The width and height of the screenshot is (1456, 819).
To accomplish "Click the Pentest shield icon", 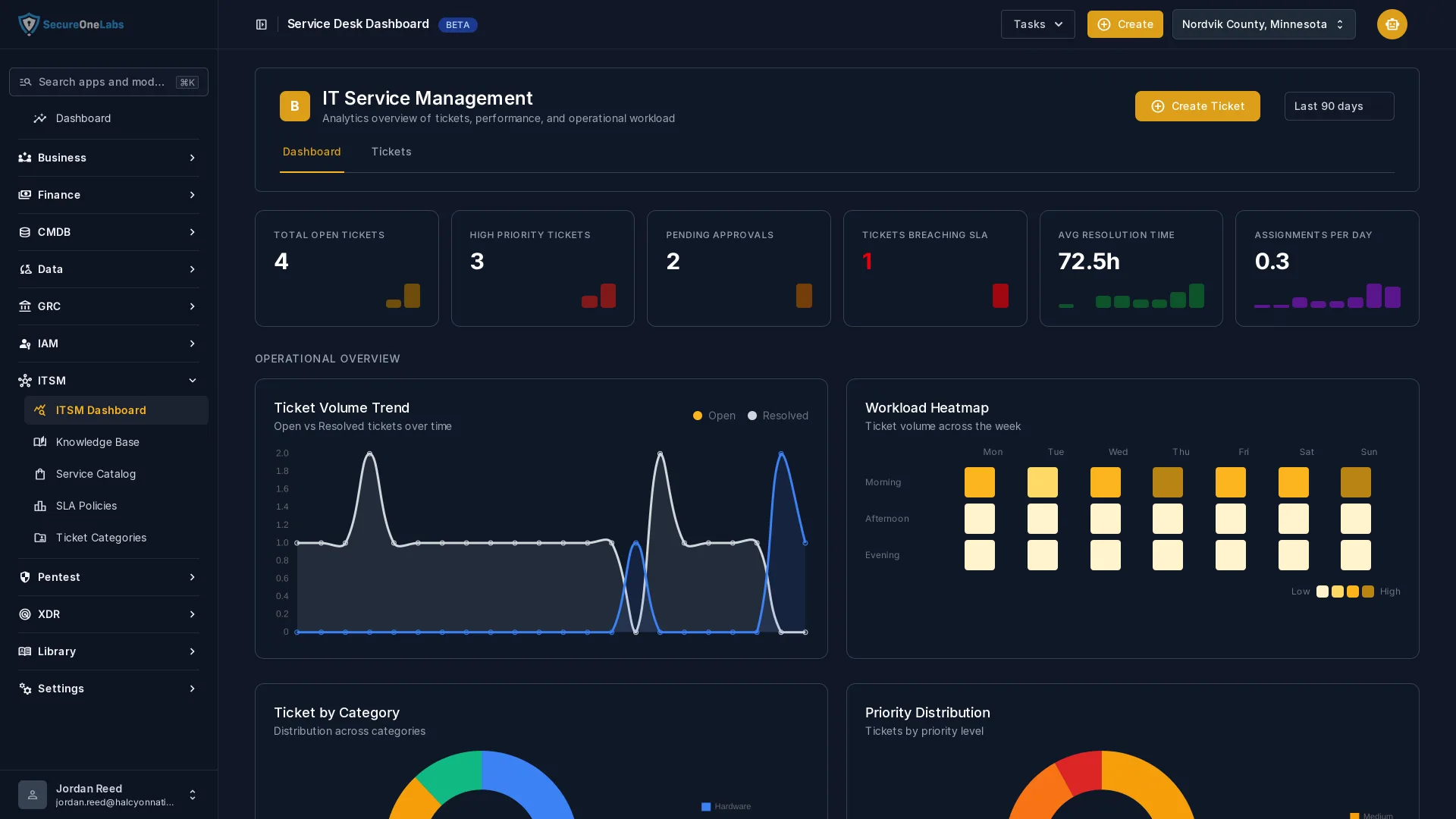I will [25, 577].
